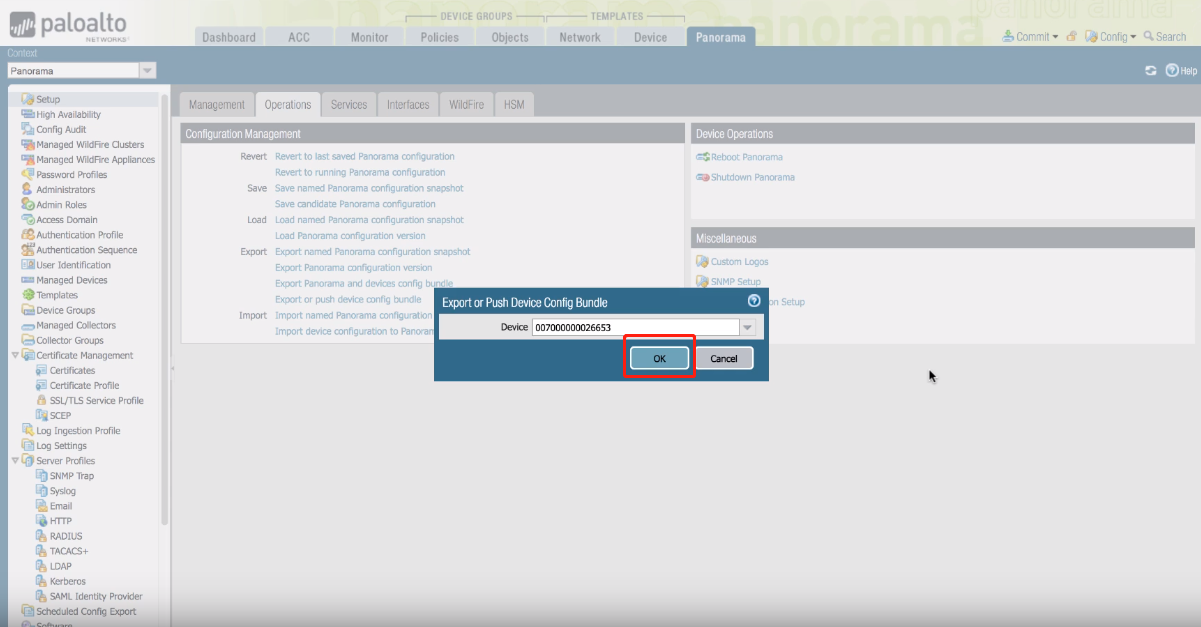The image size is (1201, 627).
Task: Open the Context Panorama dropdown
Action: point(147,71)
